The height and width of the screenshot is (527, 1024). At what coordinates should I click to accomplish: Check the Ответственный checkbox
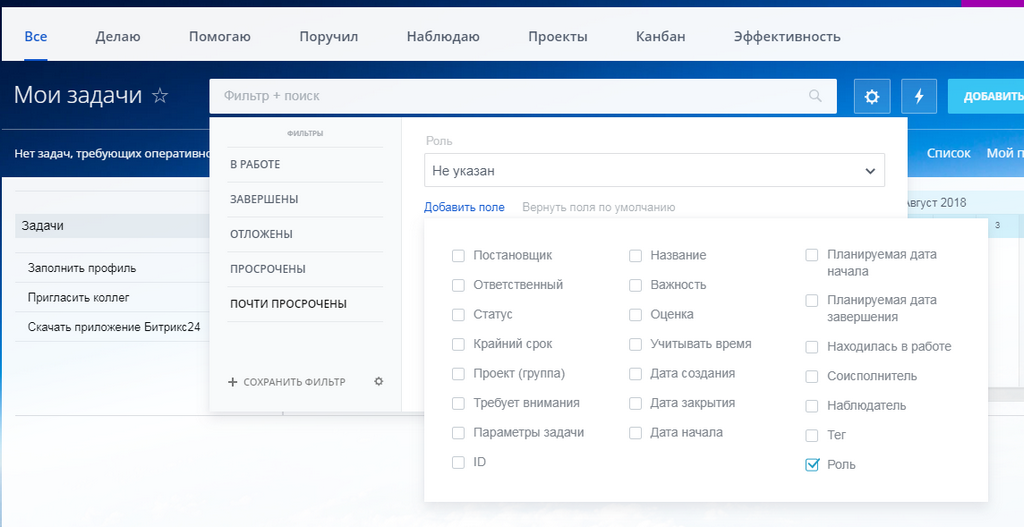[458, 285]
